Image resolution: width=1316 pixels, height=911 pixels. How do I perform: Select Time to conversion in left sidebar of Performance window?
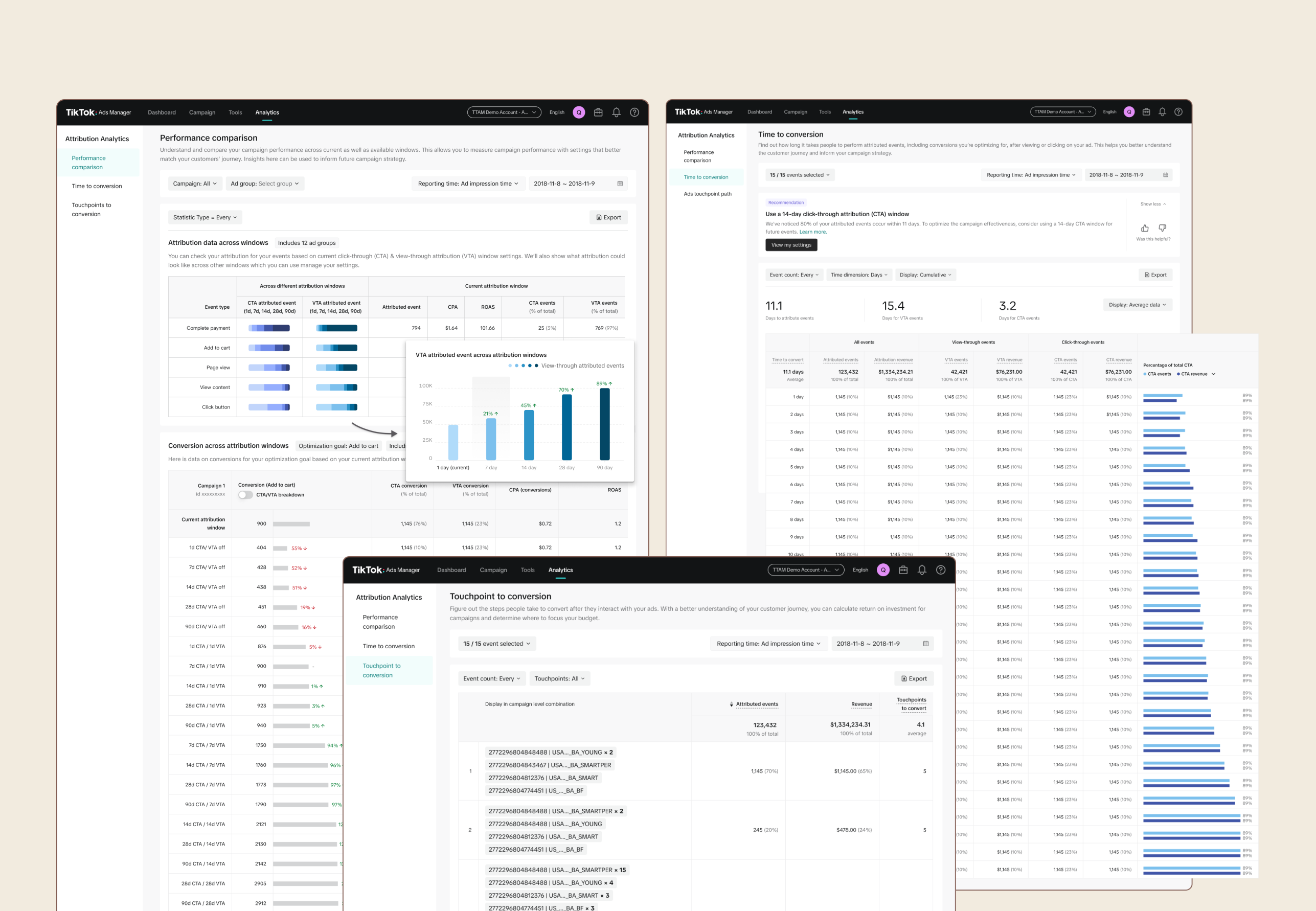click(x=97, y=186)
